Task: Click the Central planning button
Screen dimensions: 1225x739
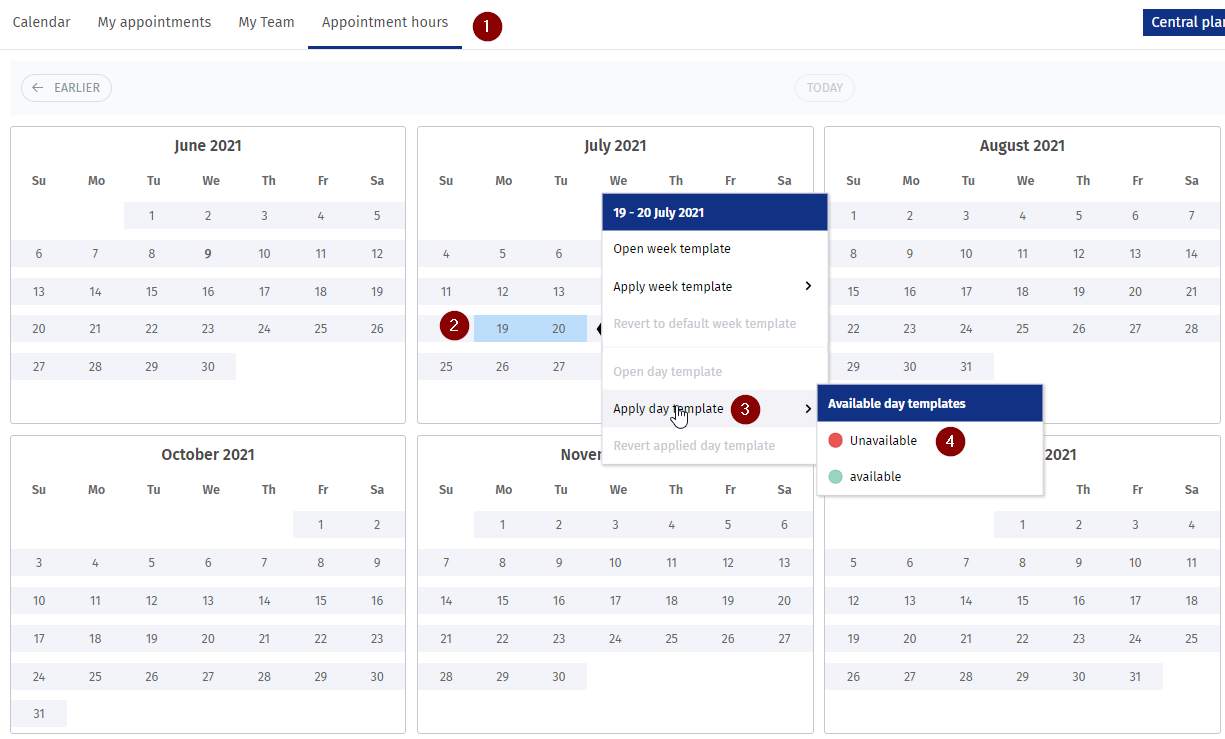Action: [1186, 22]
